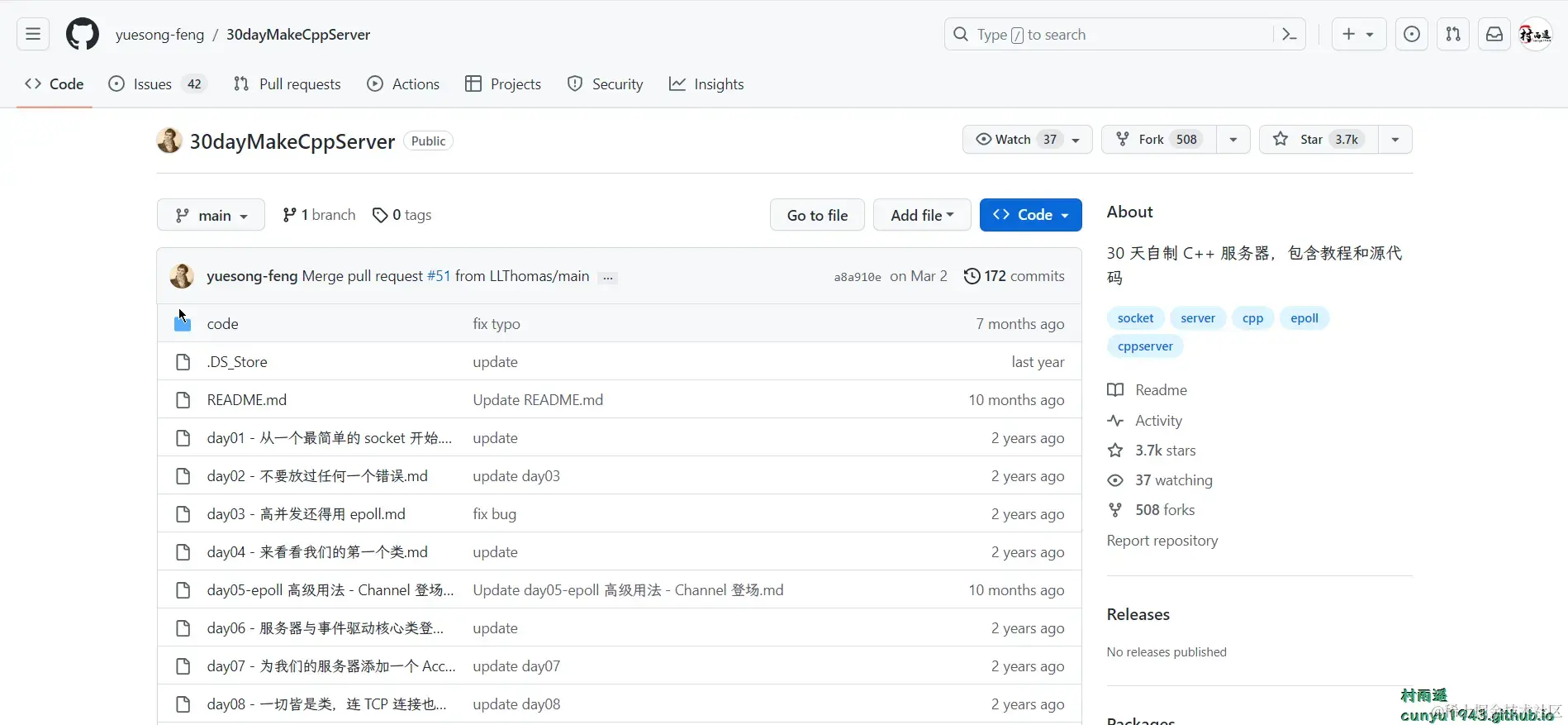This screenshot has width=1568, height=725.
Task: Expand the Fork options caret
Action: [1233, 140]
